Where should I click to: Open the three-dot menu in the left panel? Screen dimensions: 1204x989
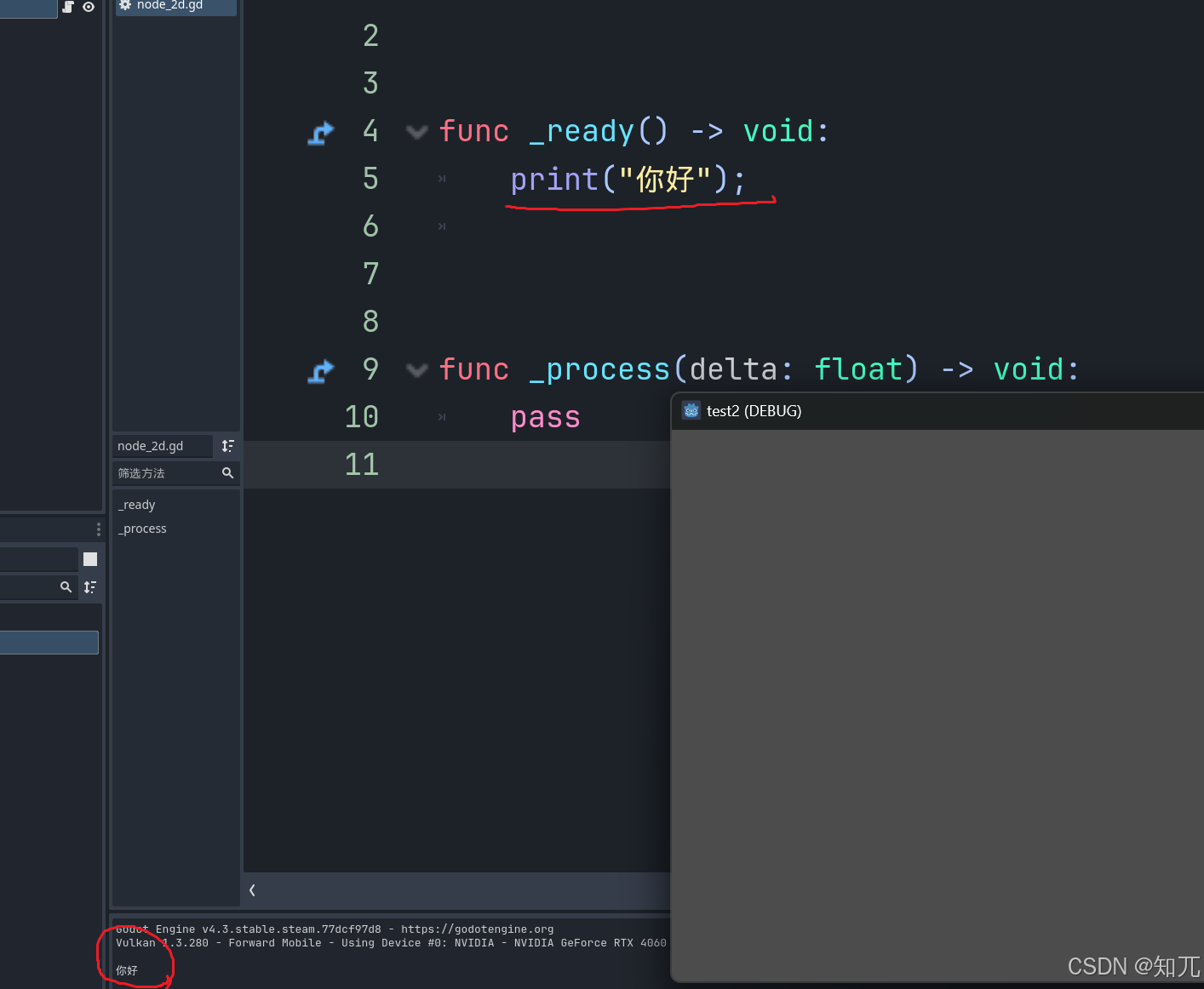[98, 529]
